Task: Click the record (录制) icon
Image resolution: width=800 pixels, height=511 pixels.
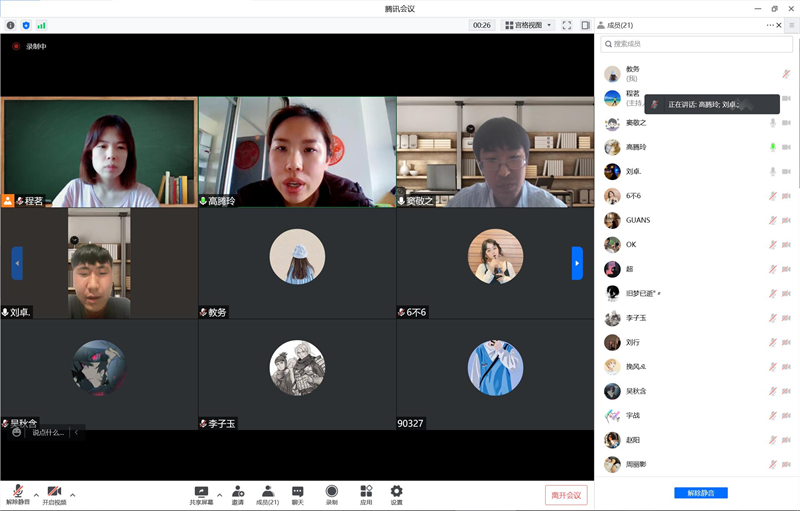Action: [x=332, y=491]
